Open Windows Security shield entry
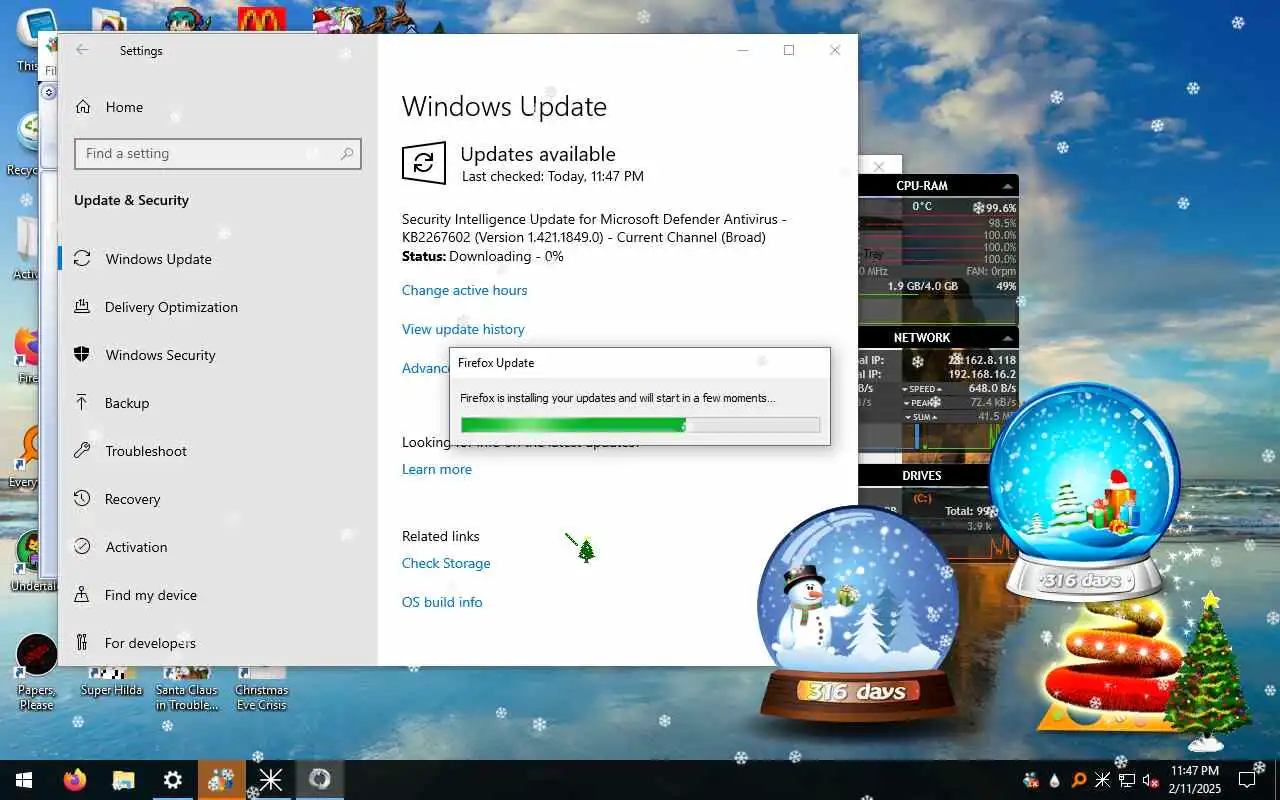The height and width of the screenshot is (800, 1280). click(218, 355)
